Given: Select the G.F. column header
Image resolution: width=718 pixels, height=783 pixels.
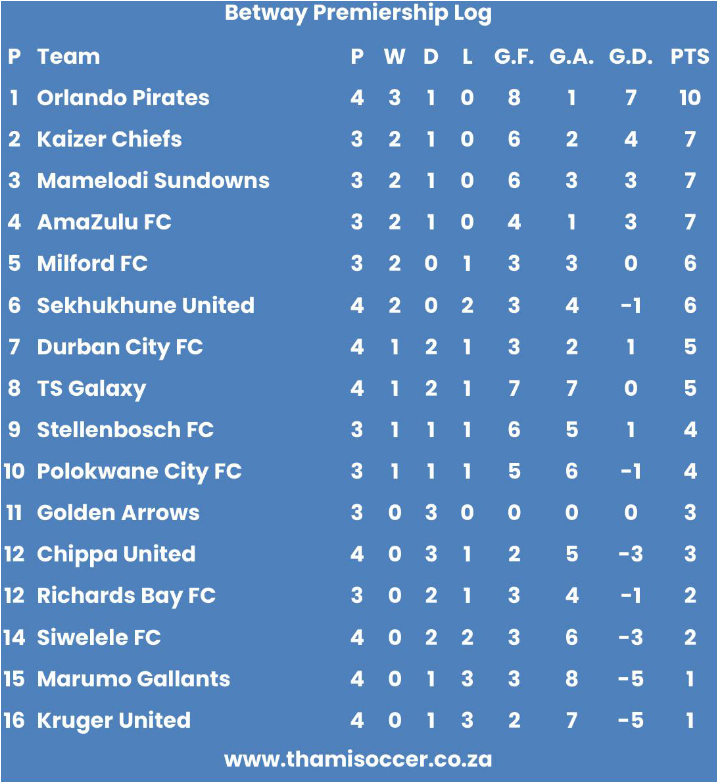Looking at the screenshot, I should pyautogui.click(x=514, y=56).
